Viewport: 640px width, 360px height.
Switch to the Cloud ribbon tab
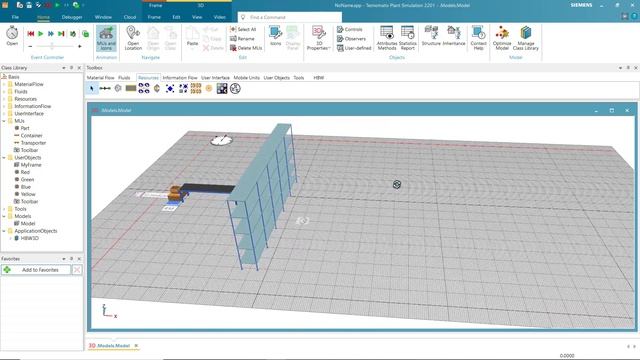point(130,17)
